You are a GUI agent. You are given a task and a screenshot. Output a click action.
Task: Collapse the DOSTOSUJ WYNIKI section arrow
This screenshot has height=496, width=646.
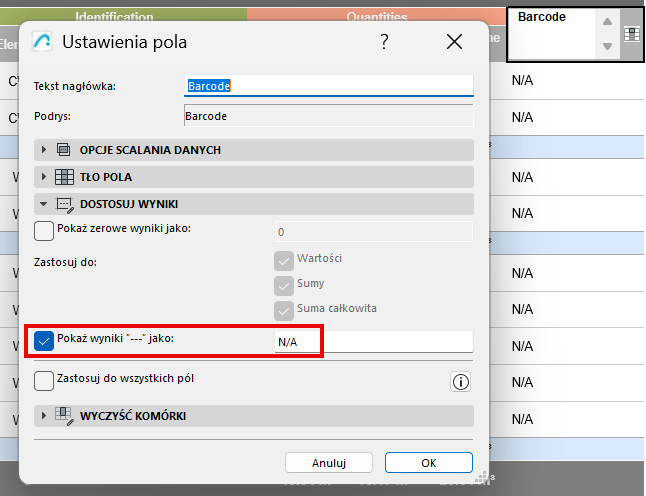[44, 204]
